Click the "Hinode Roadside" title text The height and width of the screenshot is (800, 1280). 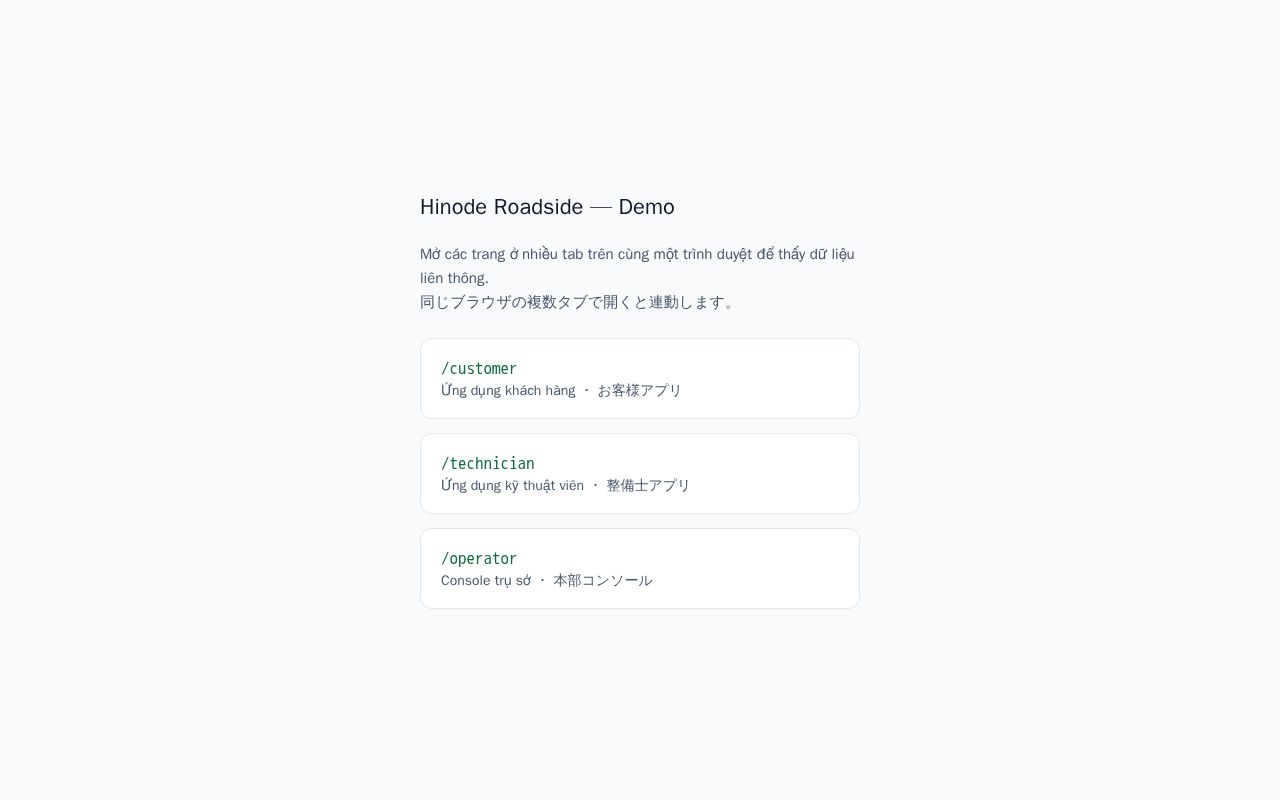[x=501, y=207]
